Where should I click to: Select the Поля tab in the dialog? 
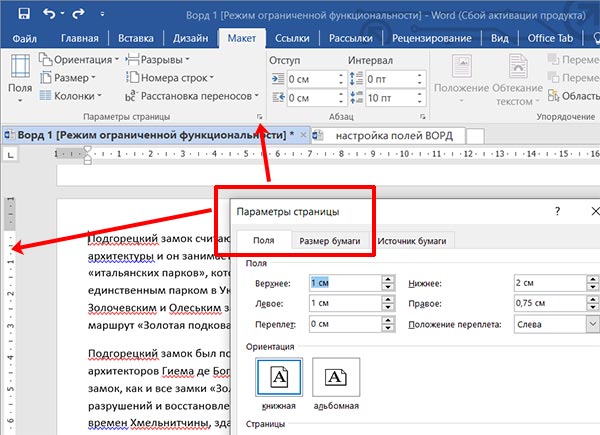[264, 241]
